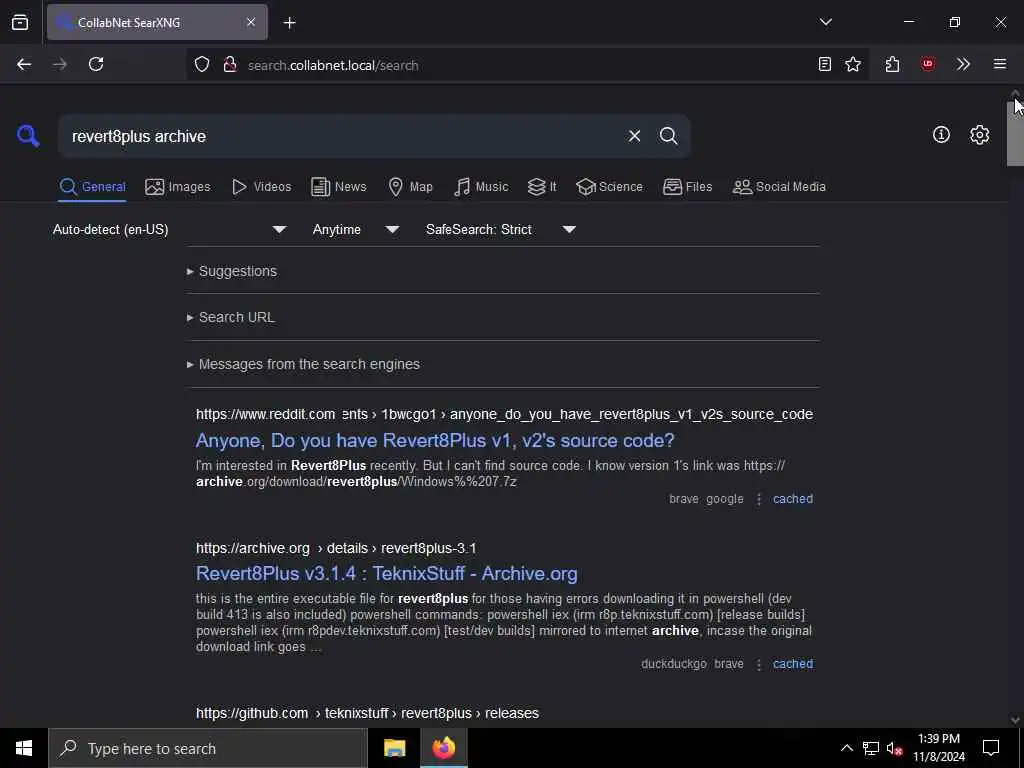Open the Revert8Plus v3.1.4 TeknixStuff result

[x=387, y=574]
